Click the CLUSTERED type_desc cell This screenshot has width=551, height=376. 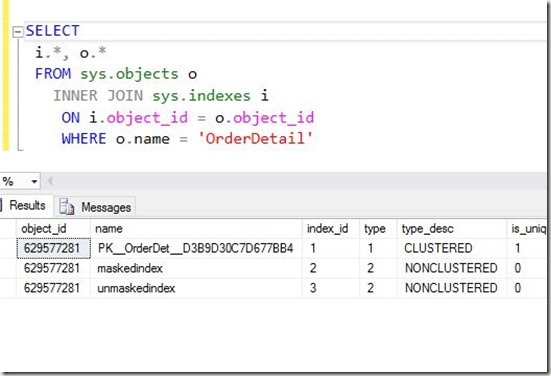point(452,249)
